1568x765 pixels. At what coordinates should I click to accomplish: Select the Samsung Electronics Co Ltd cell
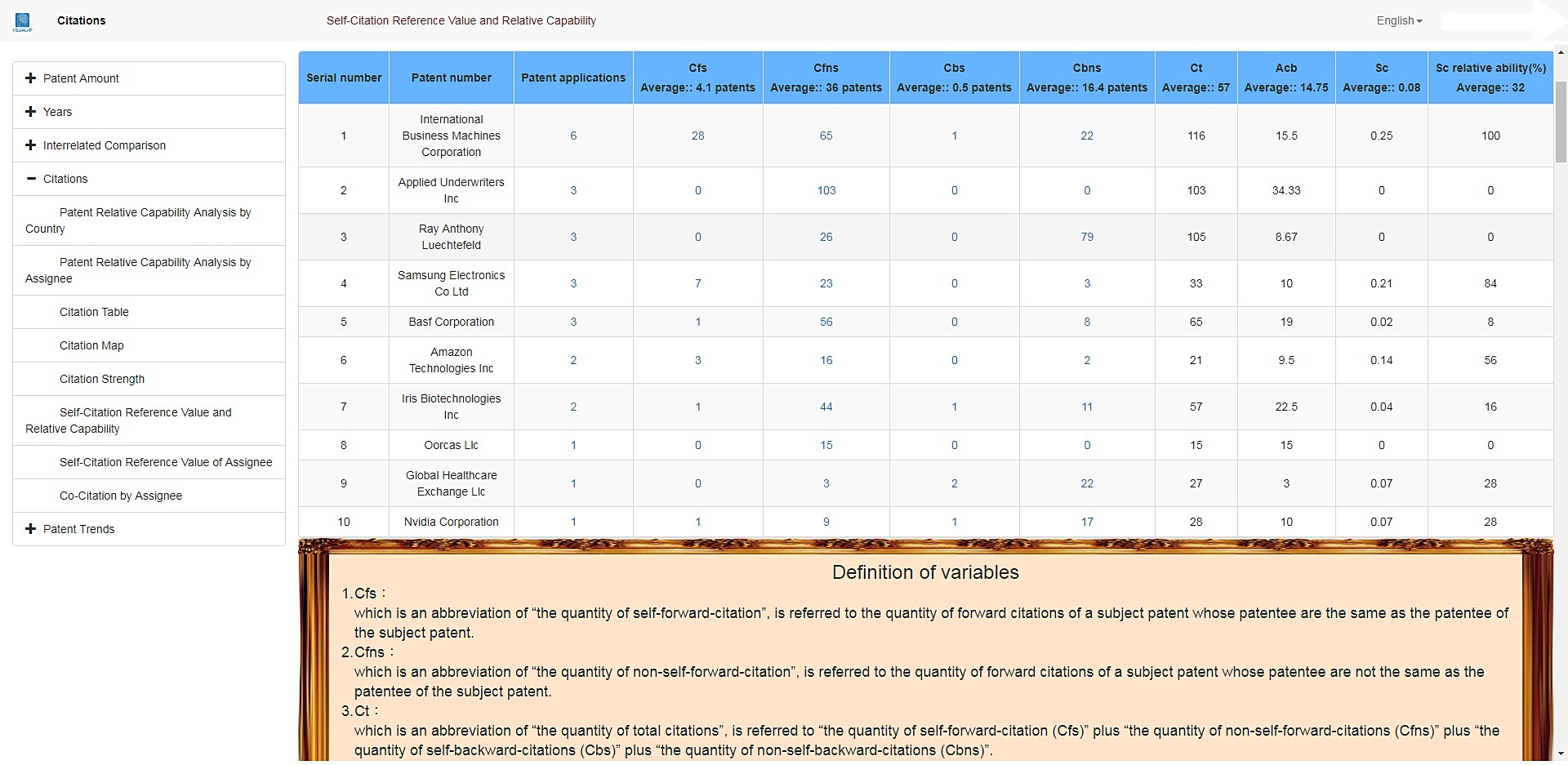(452, 283)
